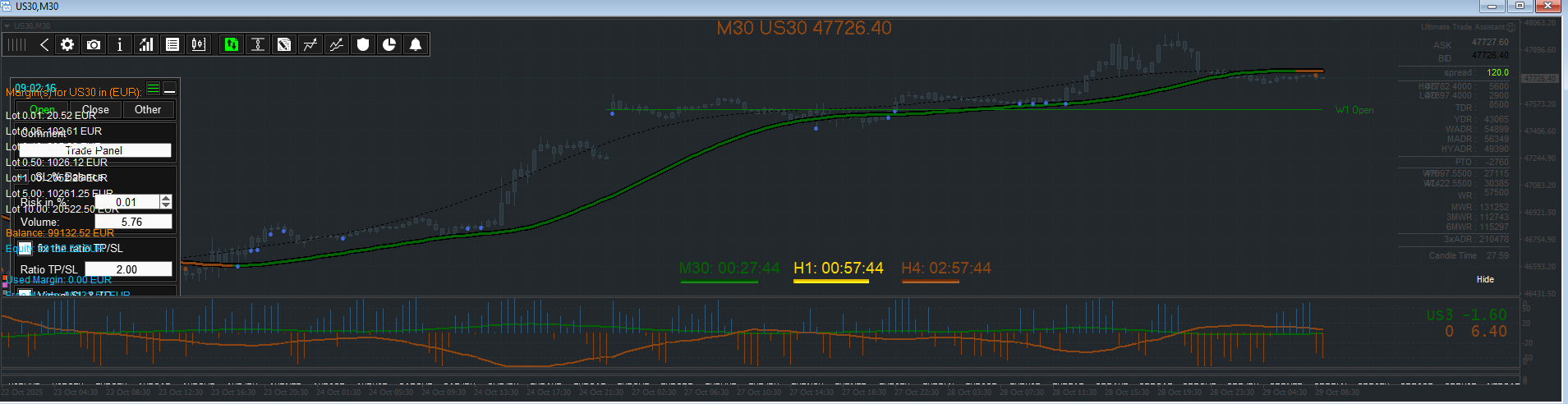The width and height of the screenshot is (1568, 404).
Task: Open the notepad edit toolbar icon
Action: pyautogui.click(x=284, y=44)
